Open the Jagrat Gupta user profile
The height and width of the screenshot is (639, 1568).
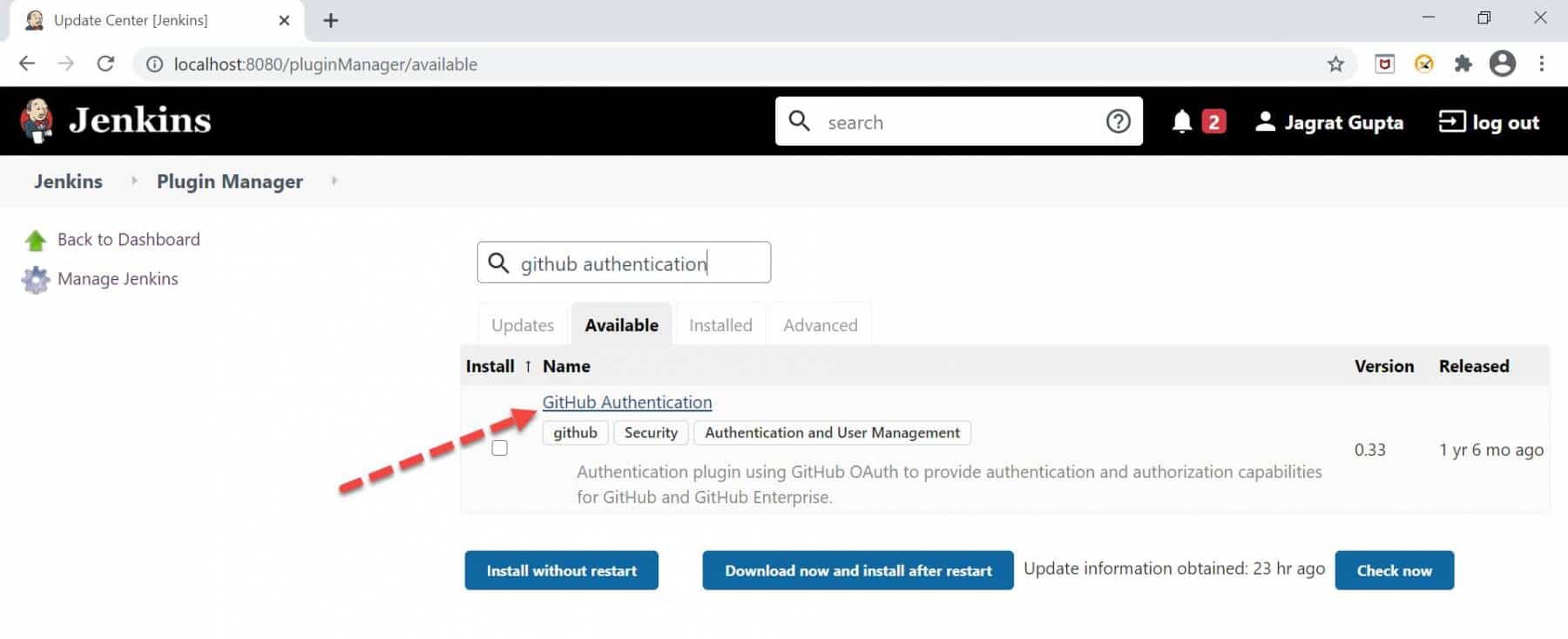(x=1328, y=122)
